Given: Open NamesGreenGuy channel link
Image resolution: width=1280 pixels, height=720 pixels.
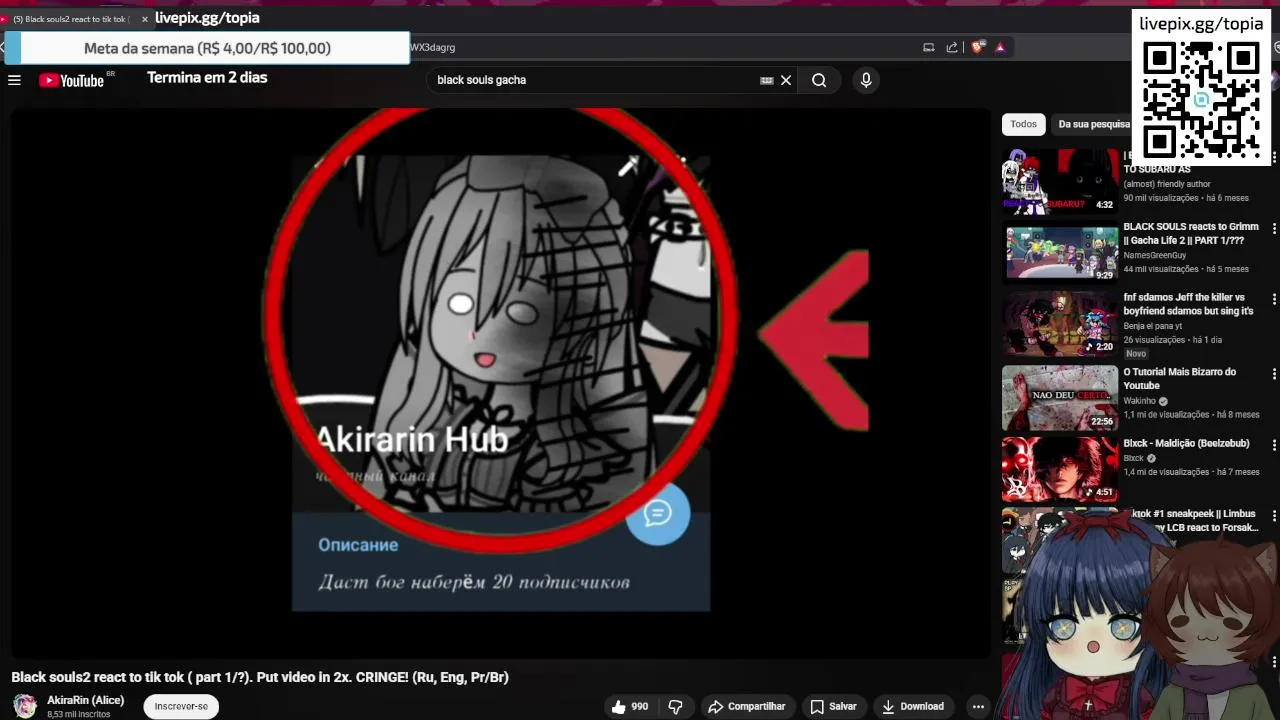Looking at the screenshot, I should click(1154, 255).
